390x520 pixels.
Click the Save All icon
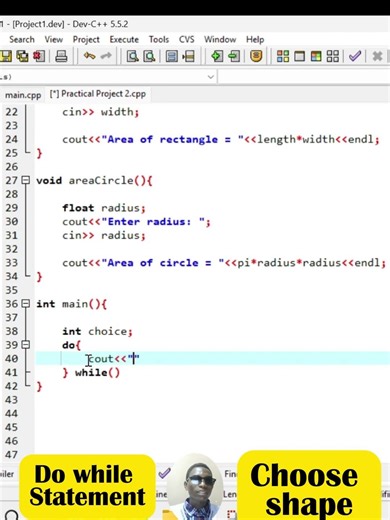click(22, 56)
